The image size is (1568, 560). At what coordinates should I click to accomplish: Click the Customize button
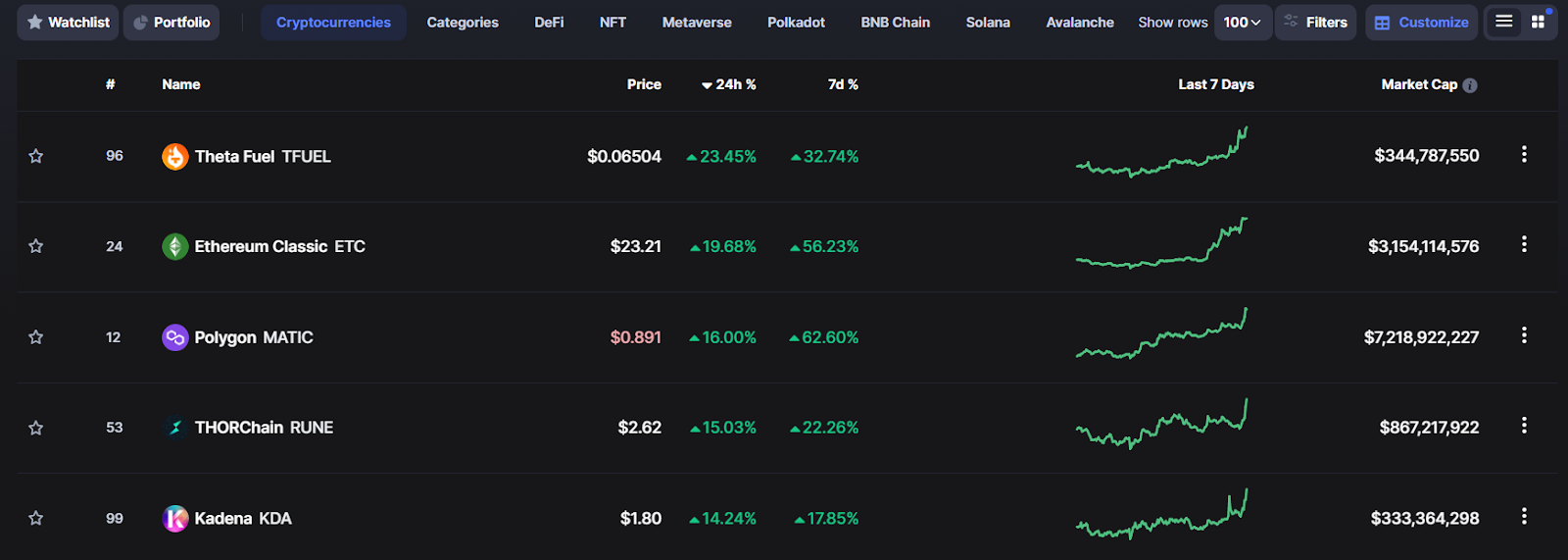[1421, 23]
